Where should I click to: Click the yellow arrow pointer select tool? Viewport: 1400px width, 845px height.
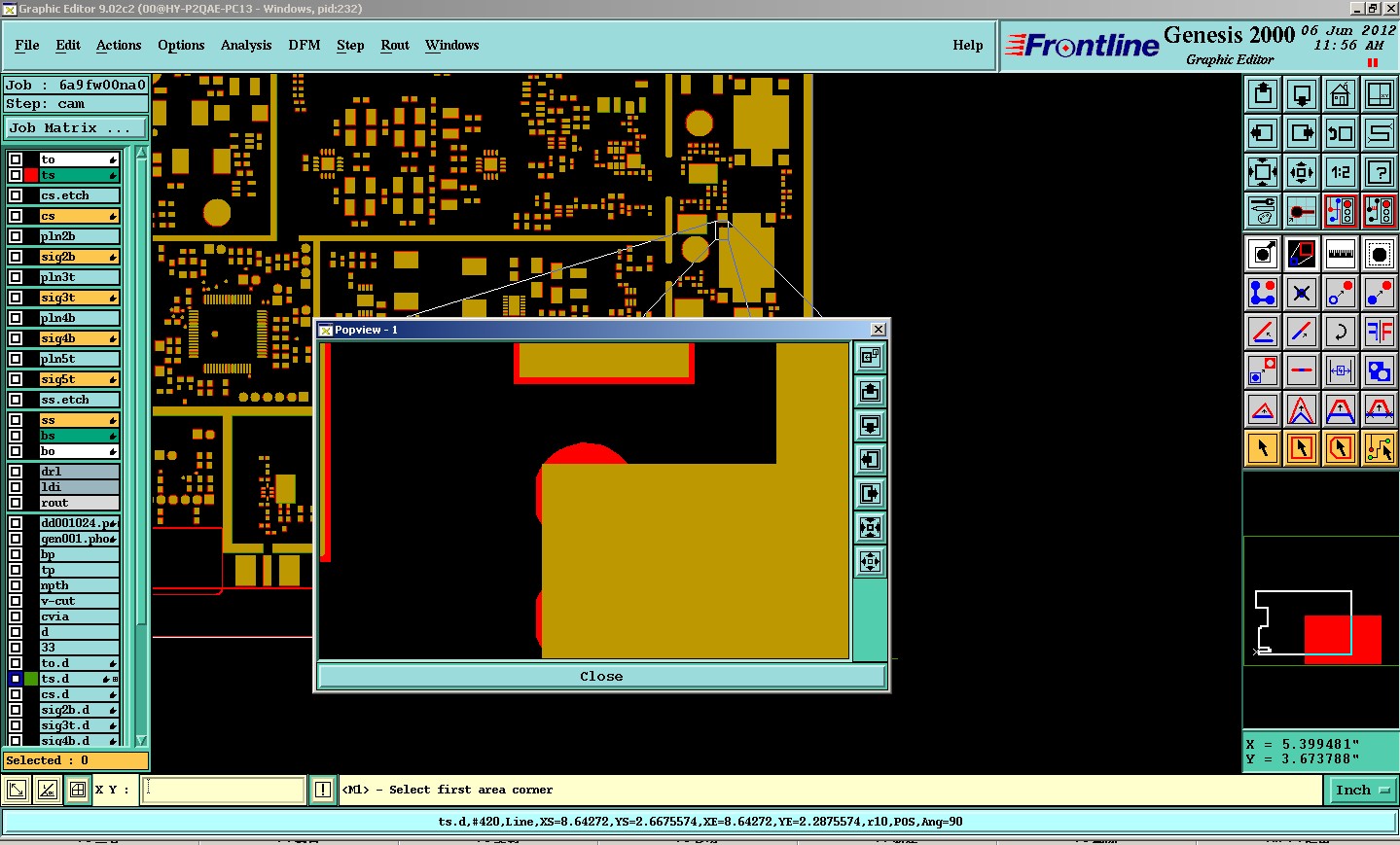1262,448
